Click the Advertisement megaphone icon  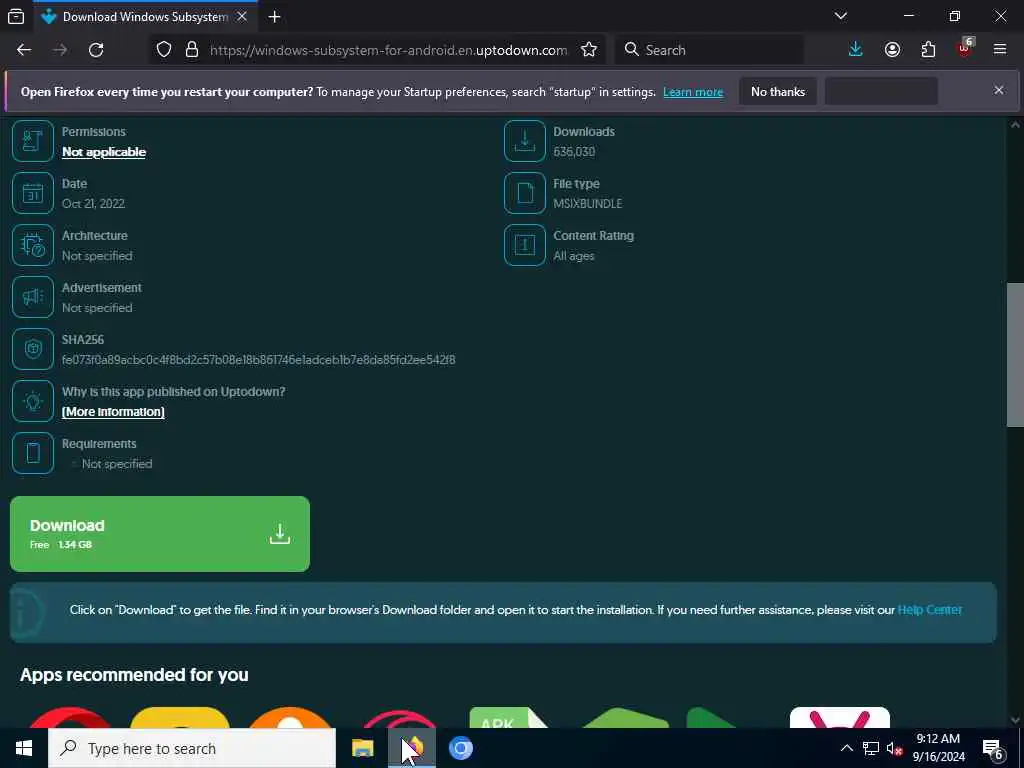coord(33,297)
